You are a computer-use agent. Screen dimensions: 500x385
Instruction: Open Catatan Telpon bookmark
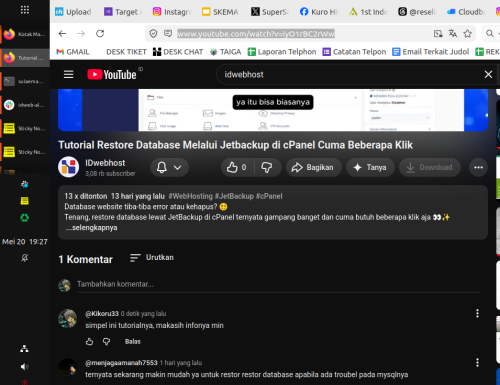coord(354,52)
